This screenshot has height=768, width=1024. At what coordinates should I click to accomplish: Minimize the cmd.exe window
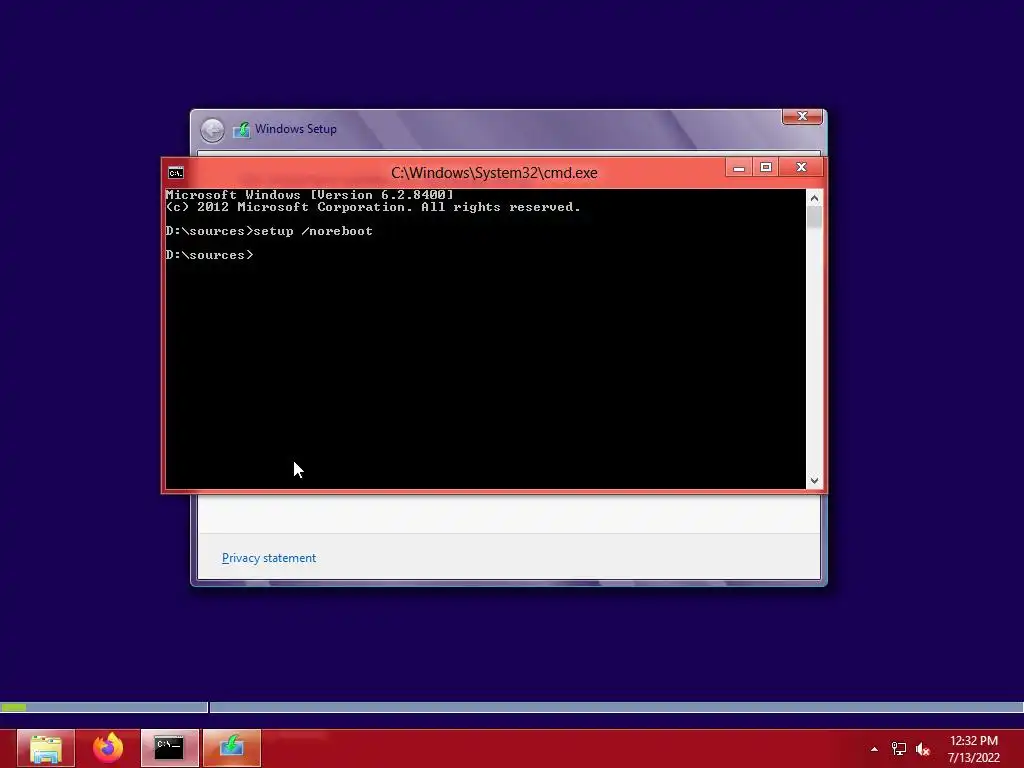pos(739,168)
